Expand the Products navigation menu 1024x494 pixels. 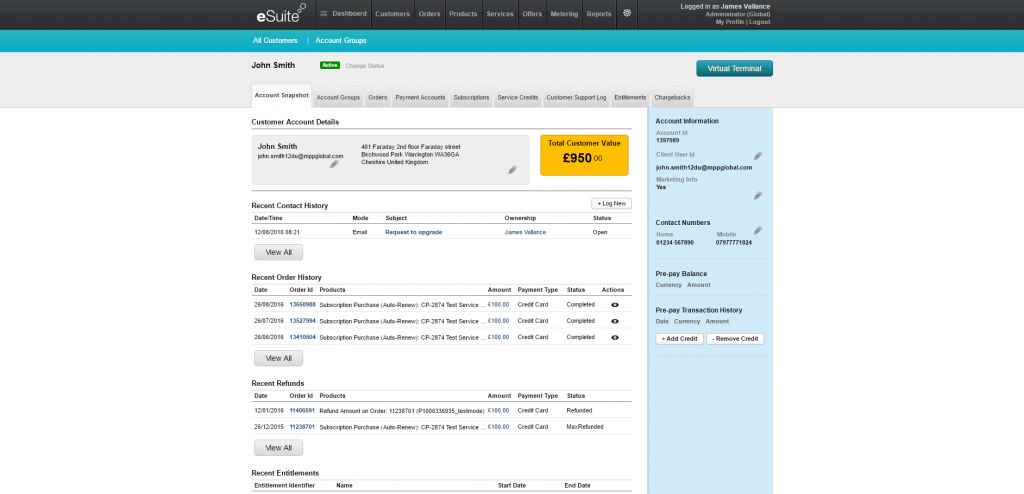[x=463, y=14]
